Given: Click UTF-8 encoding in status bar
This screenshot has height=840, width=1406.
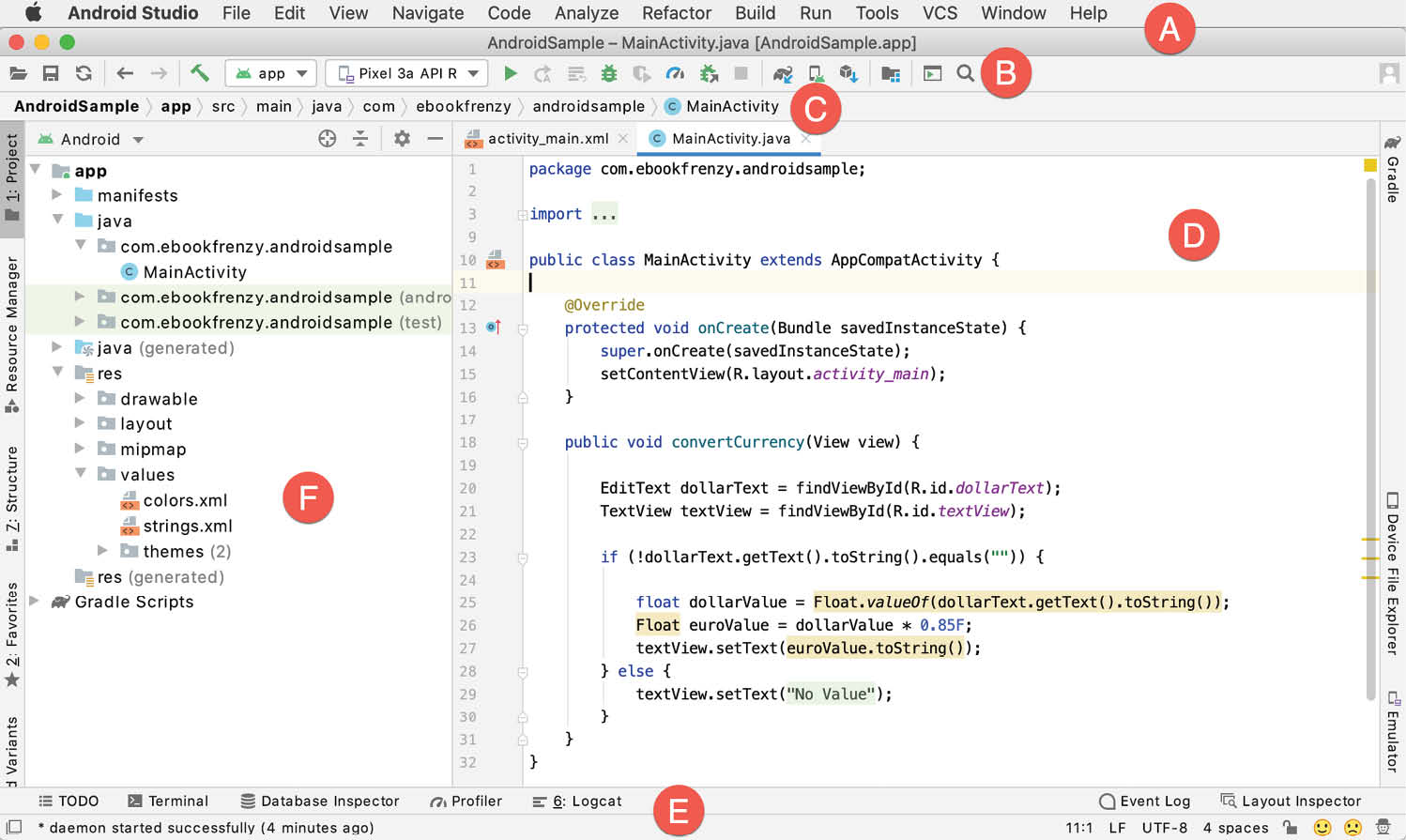Looking at the screenshot, I should (x=1164, y=828).
